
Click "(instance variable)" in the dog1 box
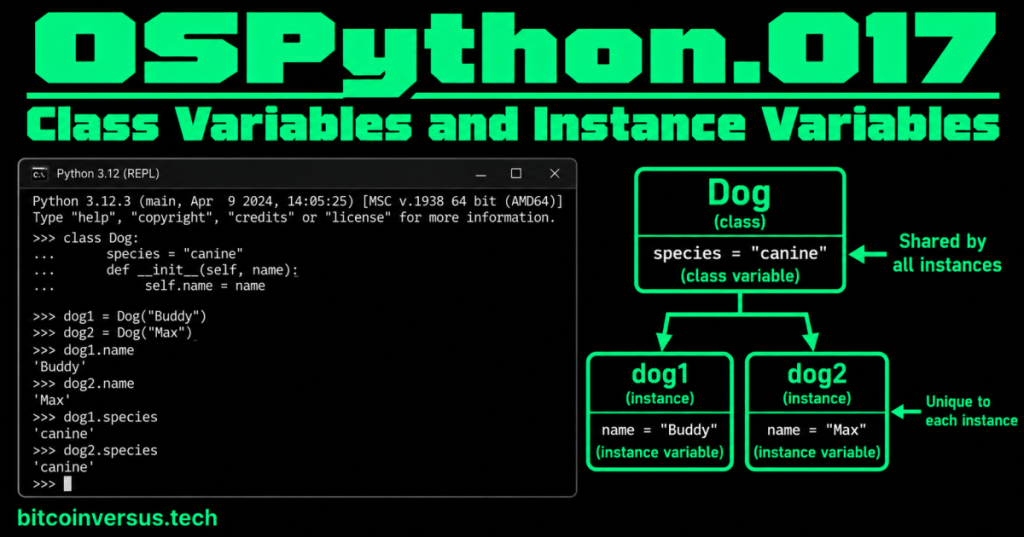click(x=660, y=452)
